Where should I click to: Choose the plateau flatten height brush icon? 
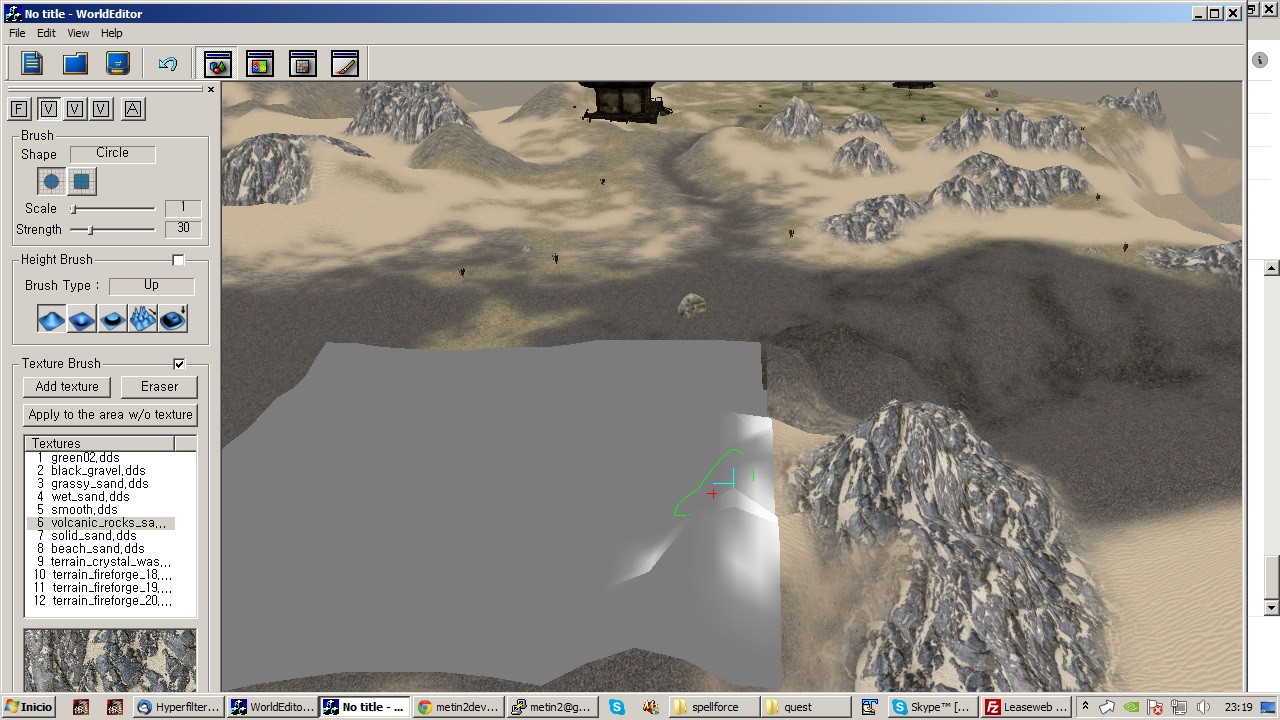pos(113,320)
